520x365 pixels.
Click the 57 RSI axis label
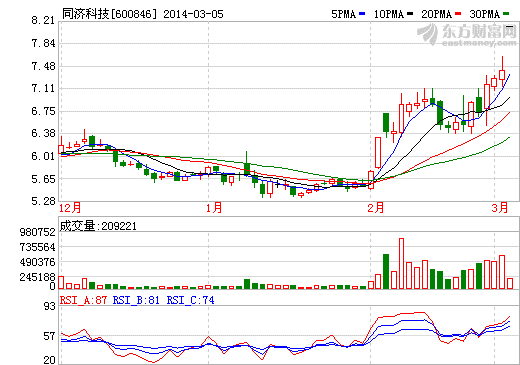click(x=50, y=337)
